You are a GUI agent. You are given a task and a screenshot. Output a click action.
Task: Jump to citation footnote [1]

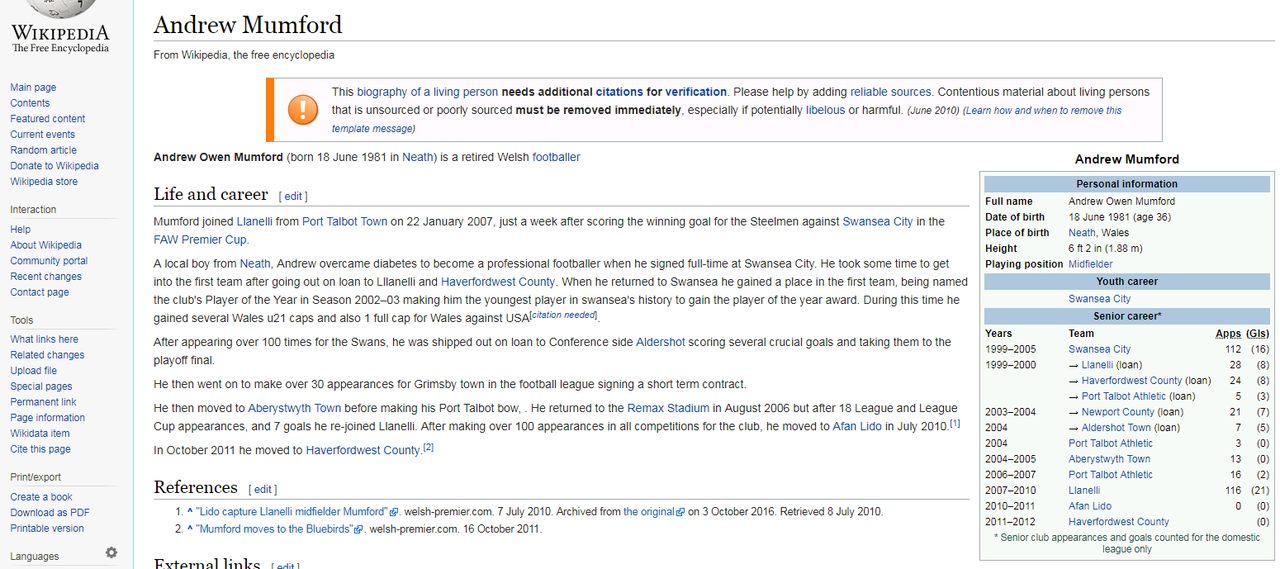[955, 423]
